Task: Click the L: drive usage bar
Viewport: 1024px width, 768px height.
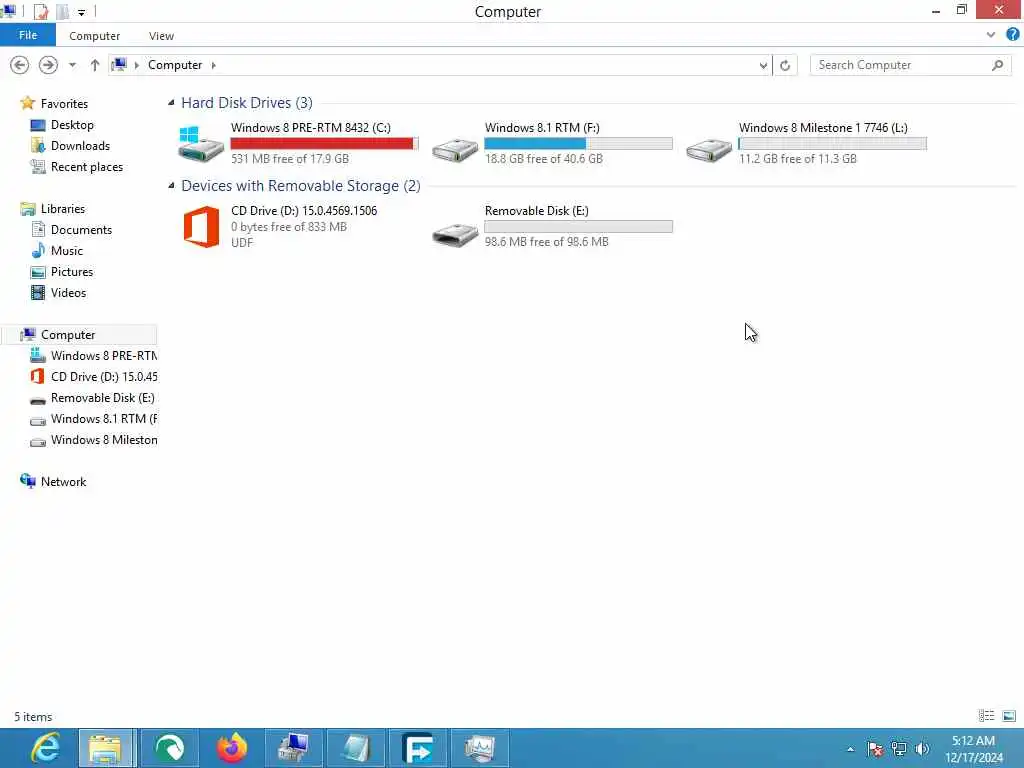Action: (832, 143)
